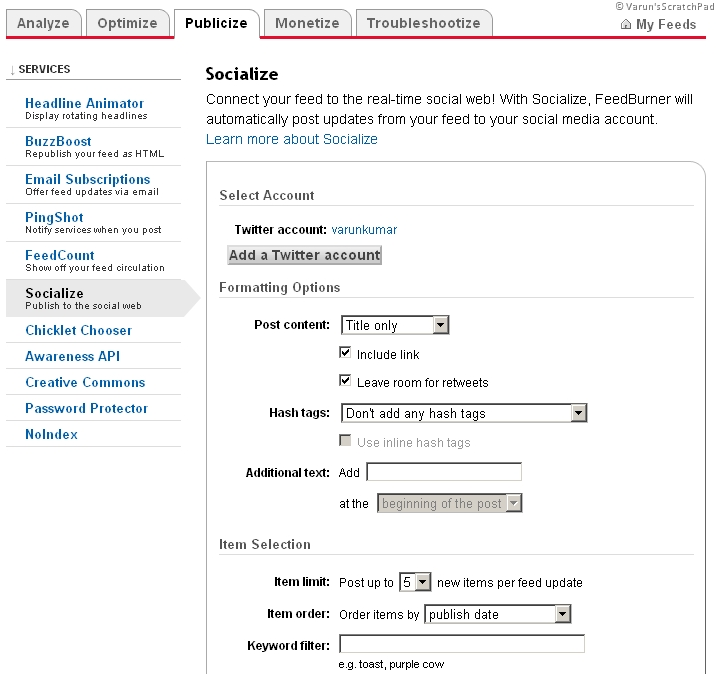Click 'e.g. toast, purple cow' hint text
The width and height of the screenshot is (716, 674).
pyautogui.click(x=391, y=664)
